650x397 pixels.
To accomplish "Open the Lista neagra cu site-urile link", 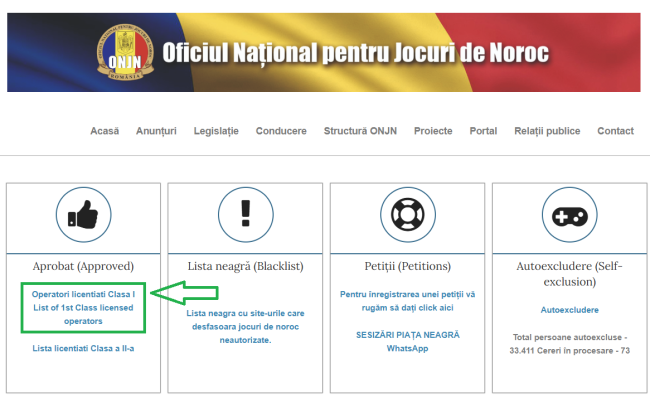I will point(245,327).
